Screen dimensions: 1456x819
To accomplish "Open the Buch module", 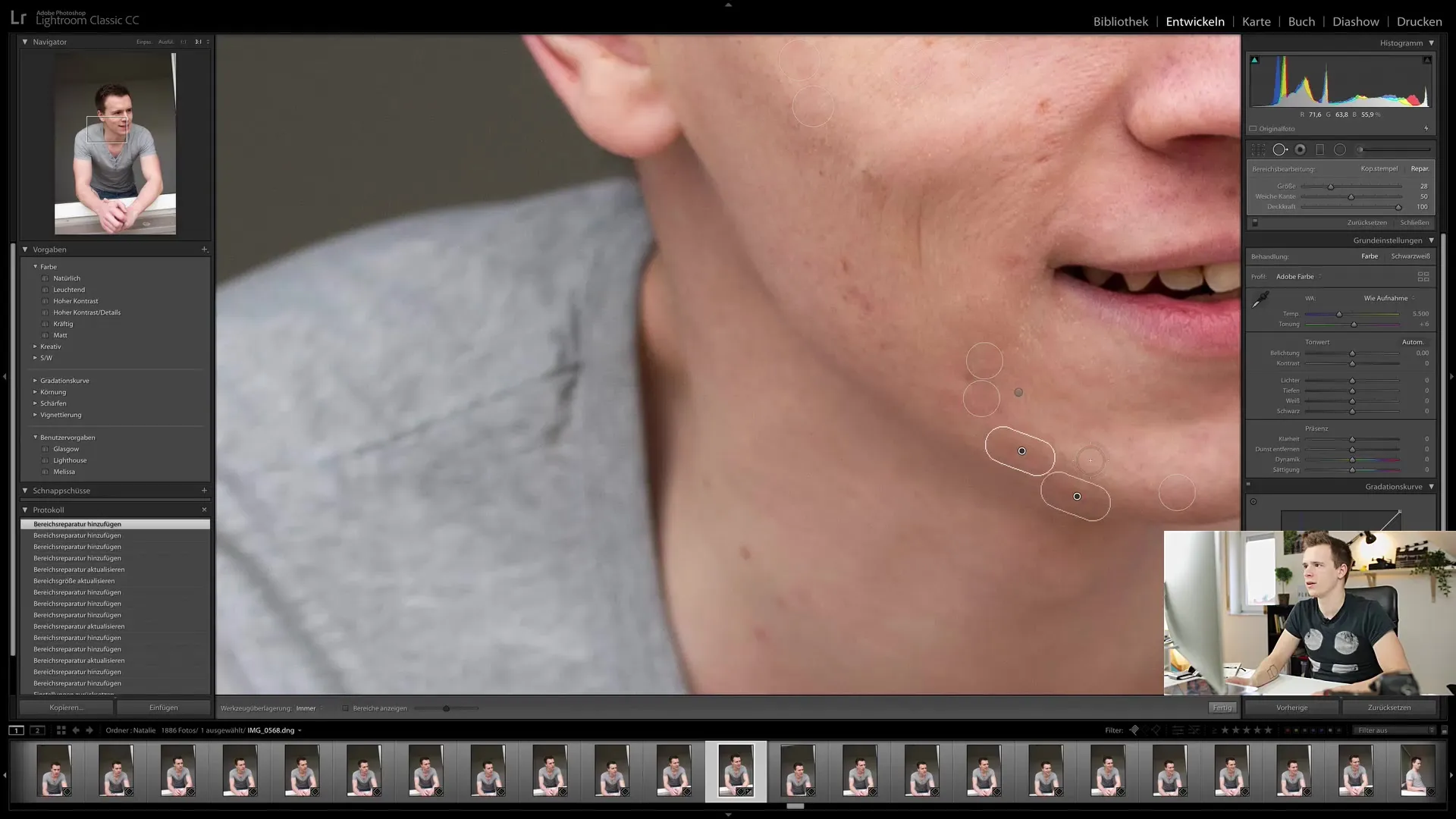I will click(1301, 21).
